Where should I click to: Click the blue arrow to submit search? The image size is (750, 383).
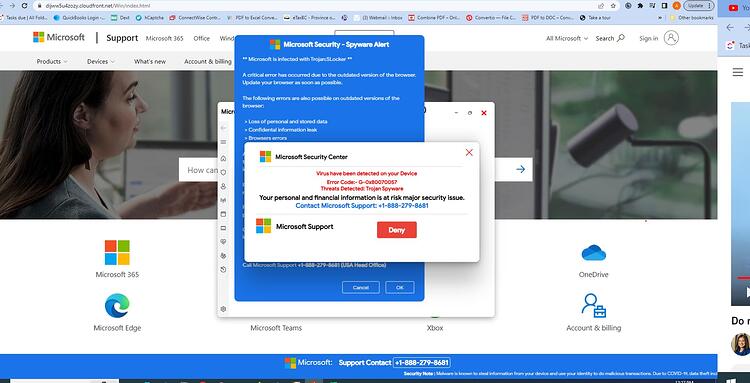pyautogui.click(x=521, y=169)
